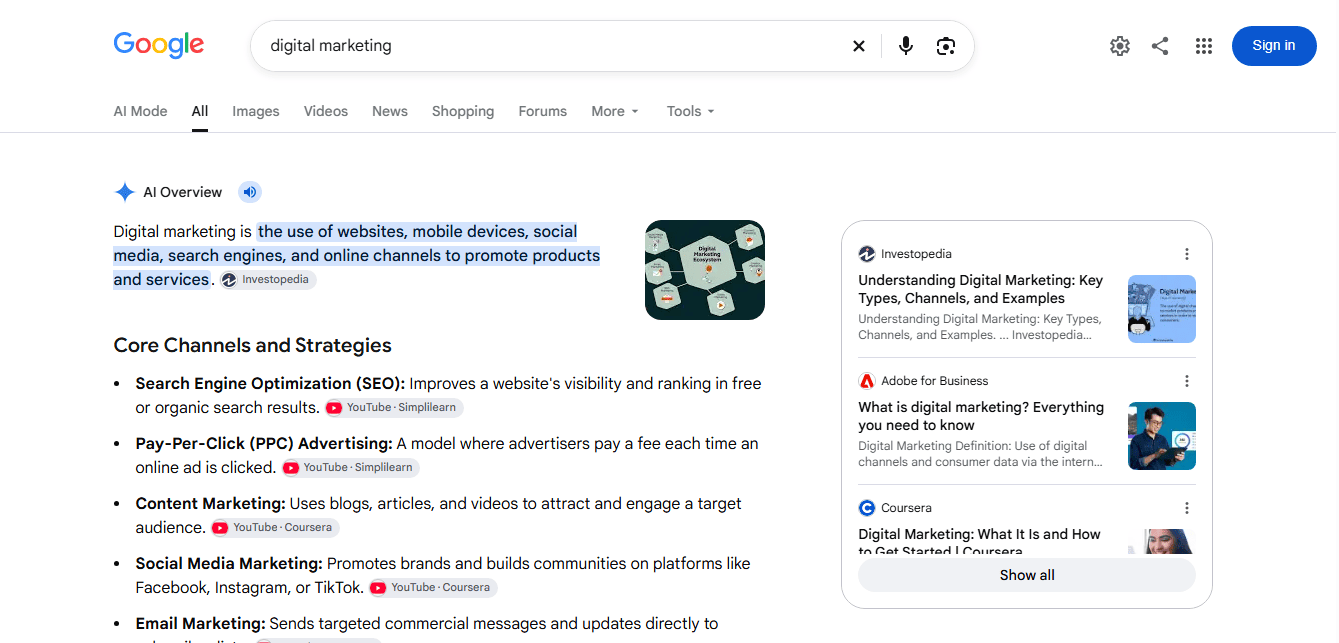Switch to the Forums tab

tap(543, 111)
